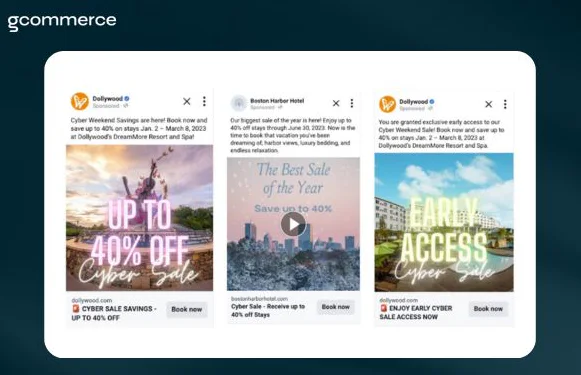Click the red siren emoji before CYBER SALE SAVINGS

[76, 309]
